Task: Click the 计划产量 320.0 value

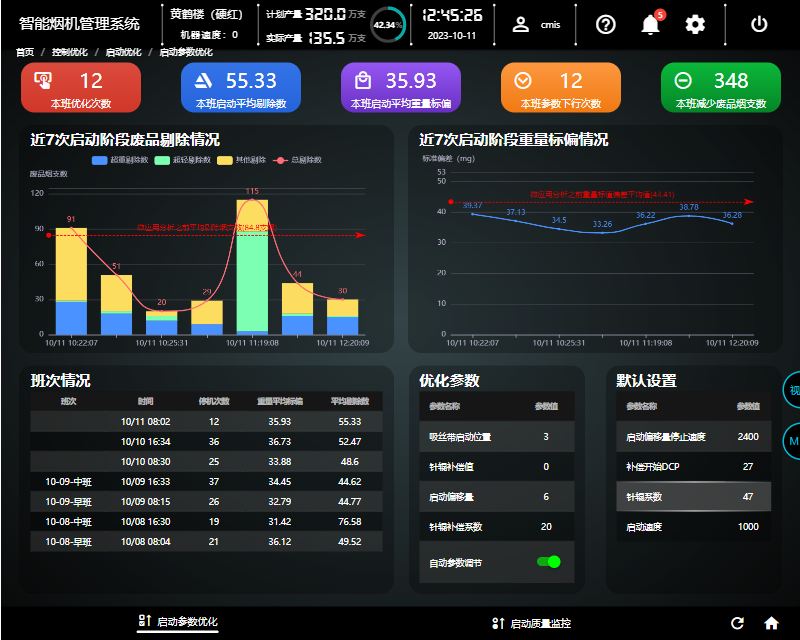Action: tap(326, 14)
